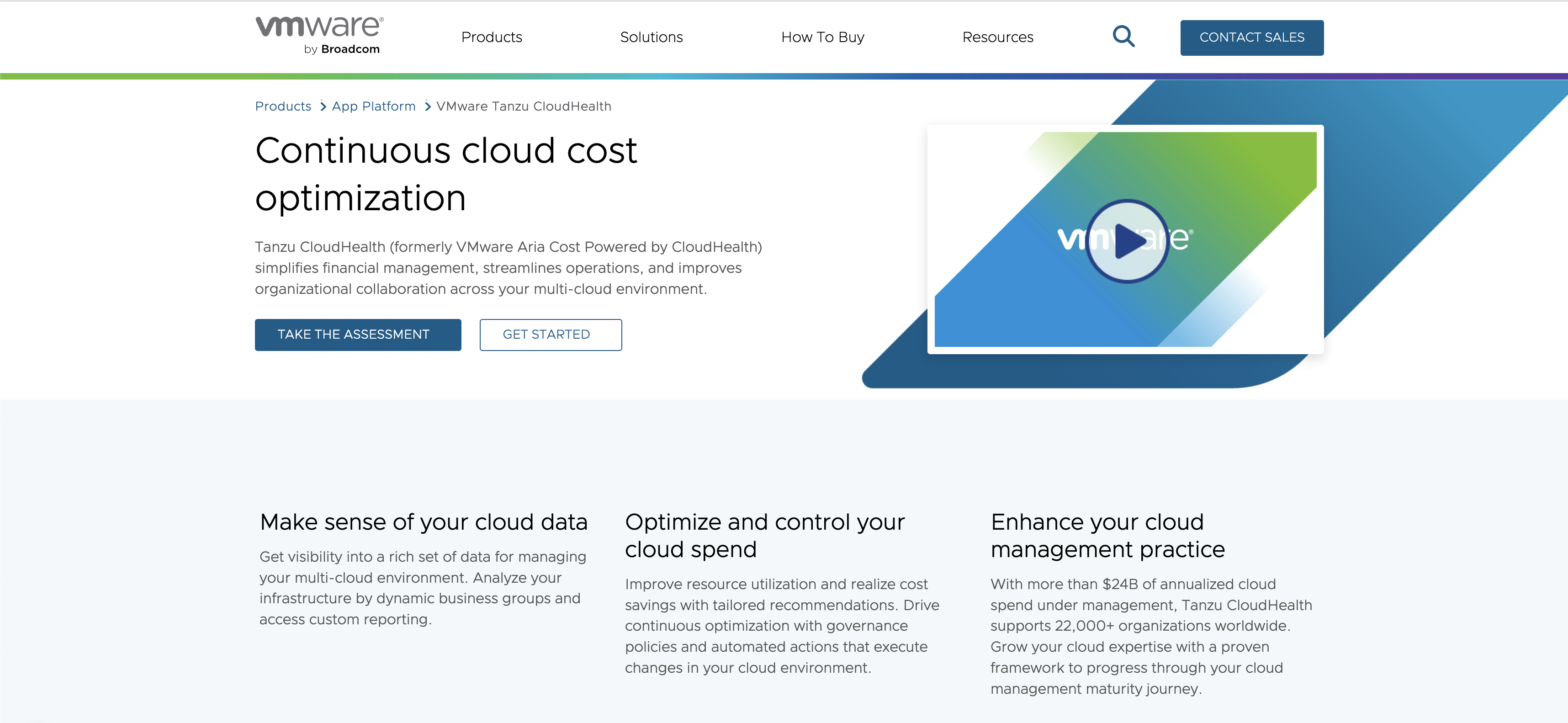The width and height of the screenshot is (1568, 723).
Task: Open the Solutions menu
Action: (651, 37)
